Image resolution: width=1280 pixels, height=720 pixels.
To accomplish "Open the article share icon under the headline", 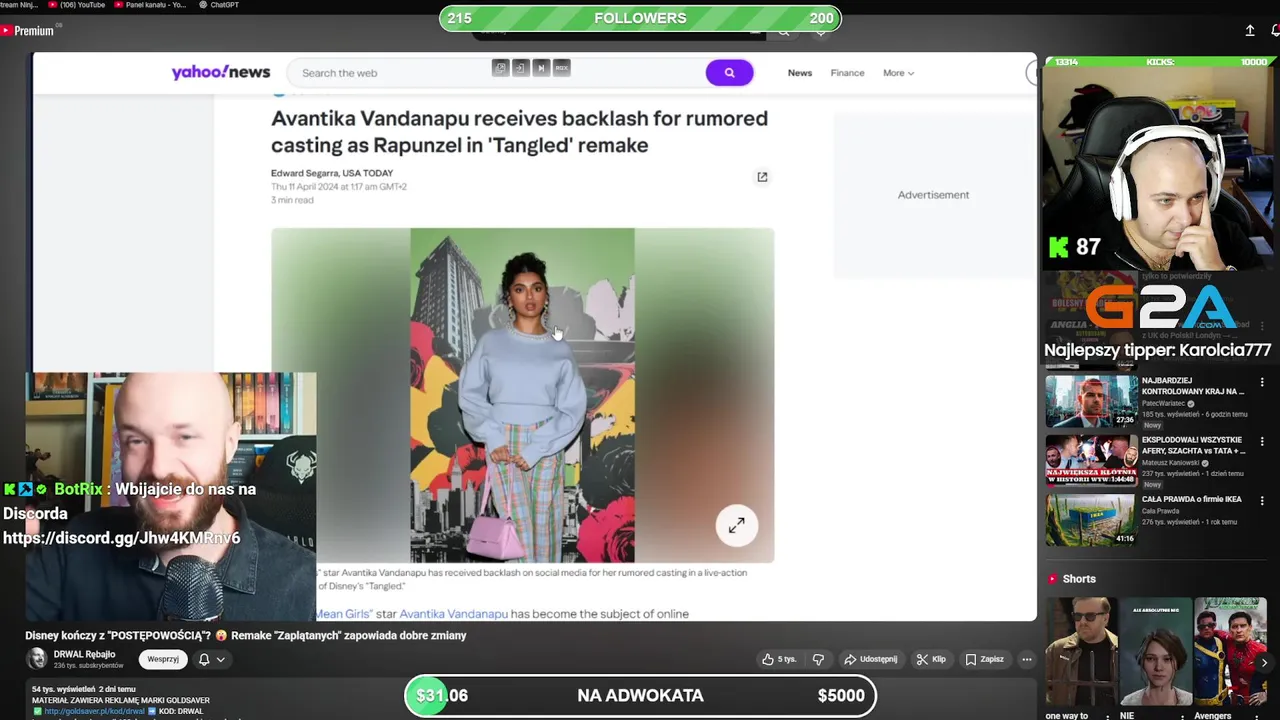I will click(x=762, y=177).
